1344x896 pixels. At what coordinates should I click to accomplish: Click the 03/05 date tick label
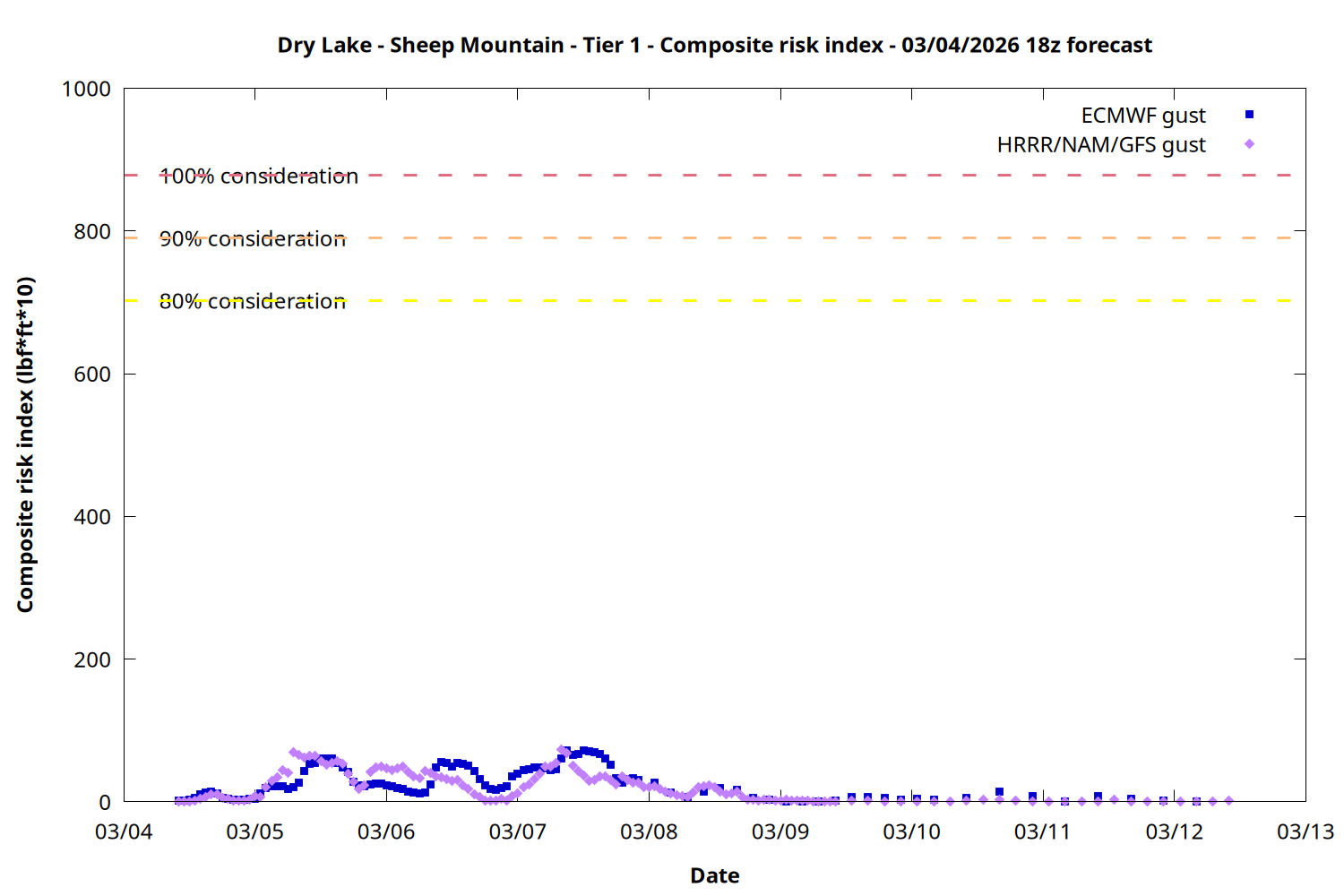click(254, 831)
